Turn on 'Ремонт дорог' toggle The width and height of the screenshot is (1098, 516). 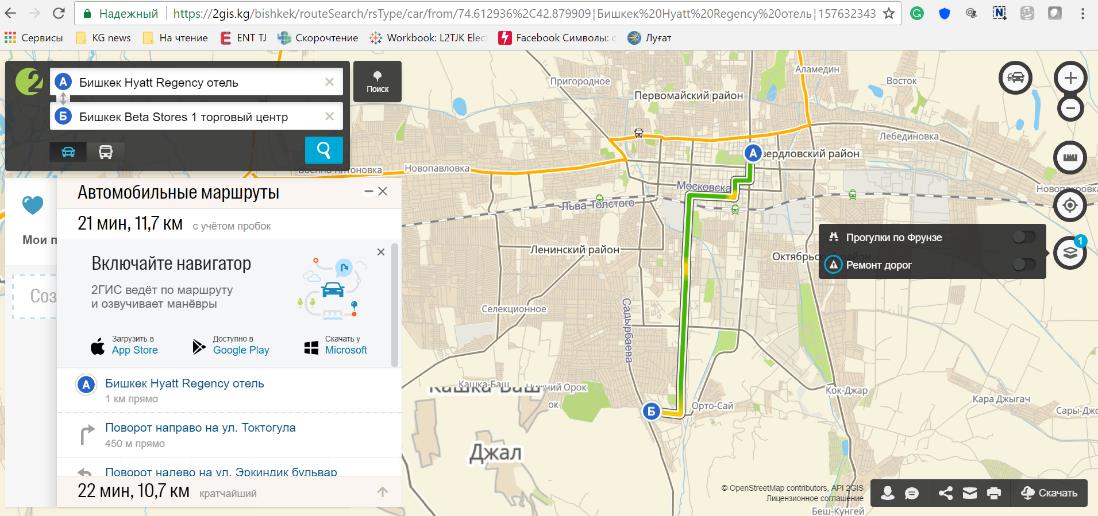[1023, 265]
